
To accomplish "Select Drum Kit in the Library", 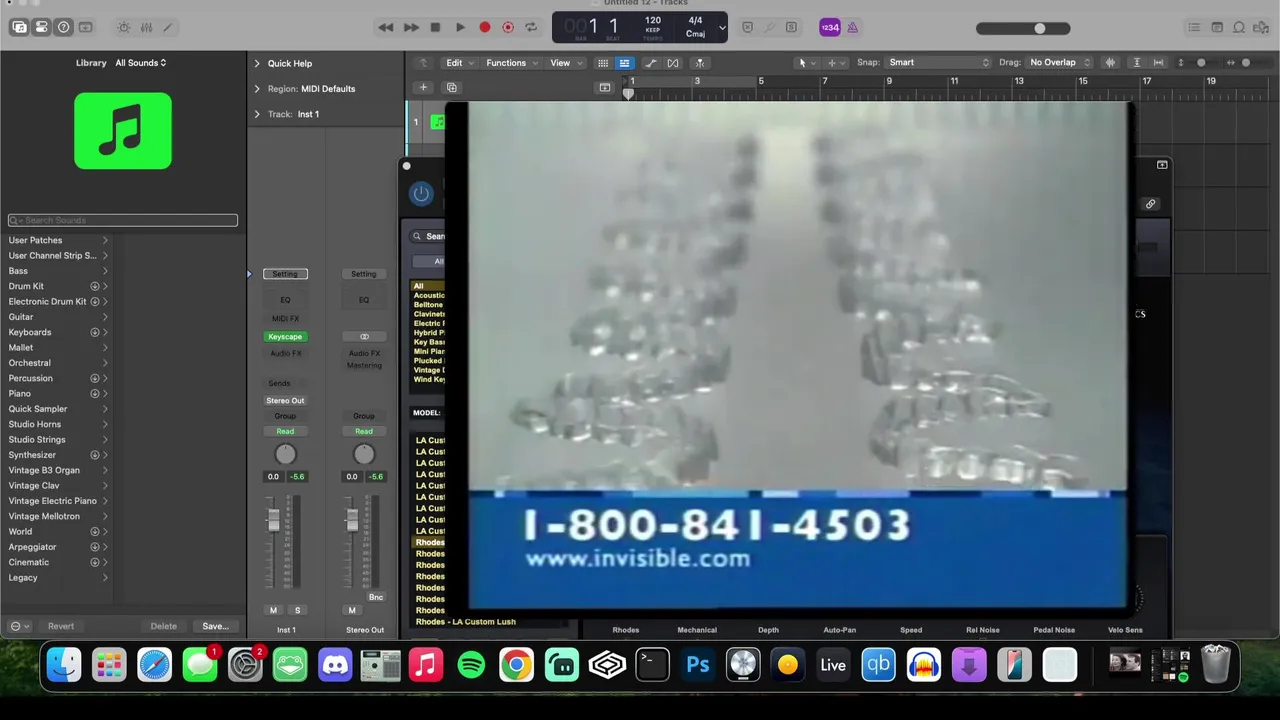I will [58, 286].
